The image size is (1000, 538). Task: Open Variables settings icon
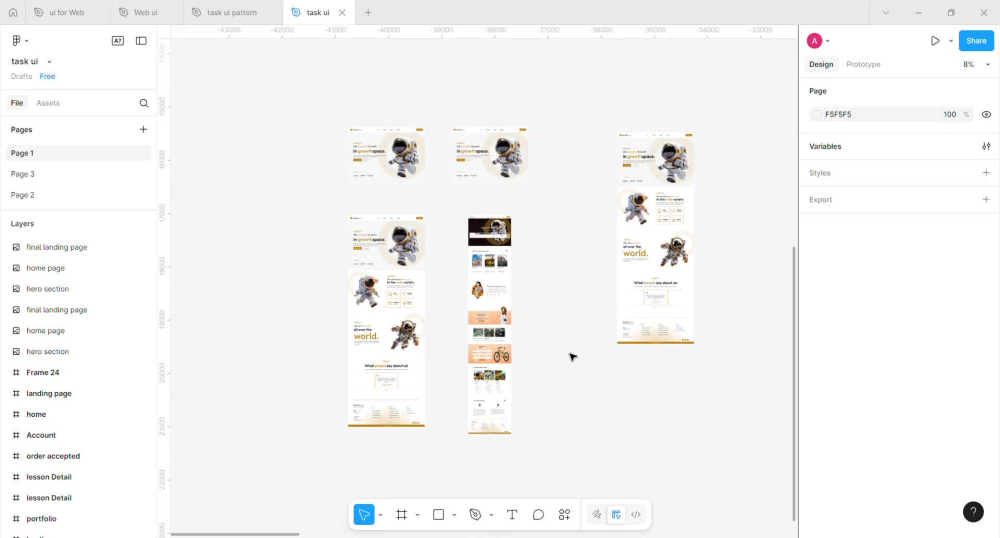pos(986,147)
